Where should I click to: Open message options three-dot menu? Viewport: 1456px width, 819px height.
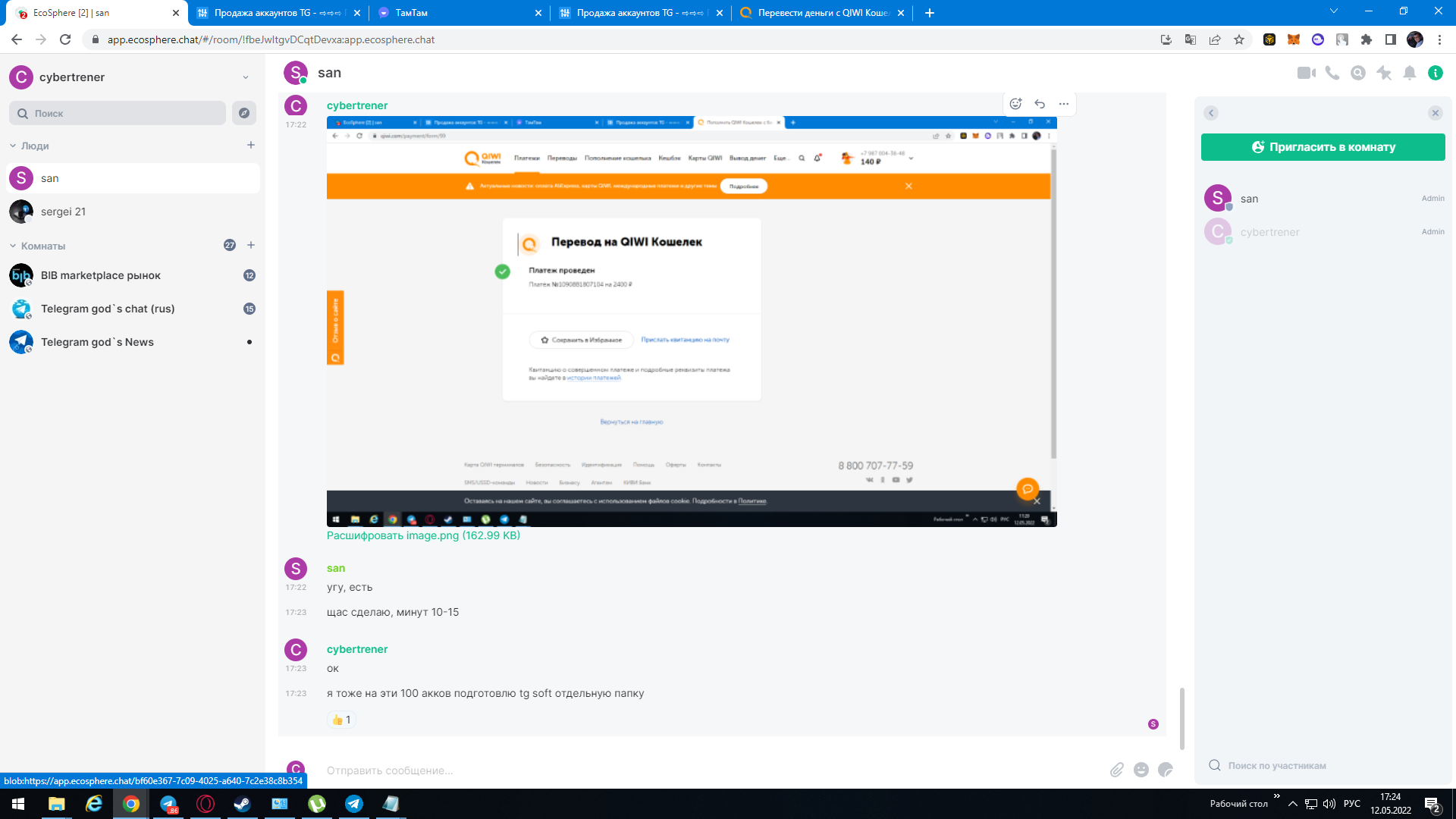click(x=1064, y=104)
